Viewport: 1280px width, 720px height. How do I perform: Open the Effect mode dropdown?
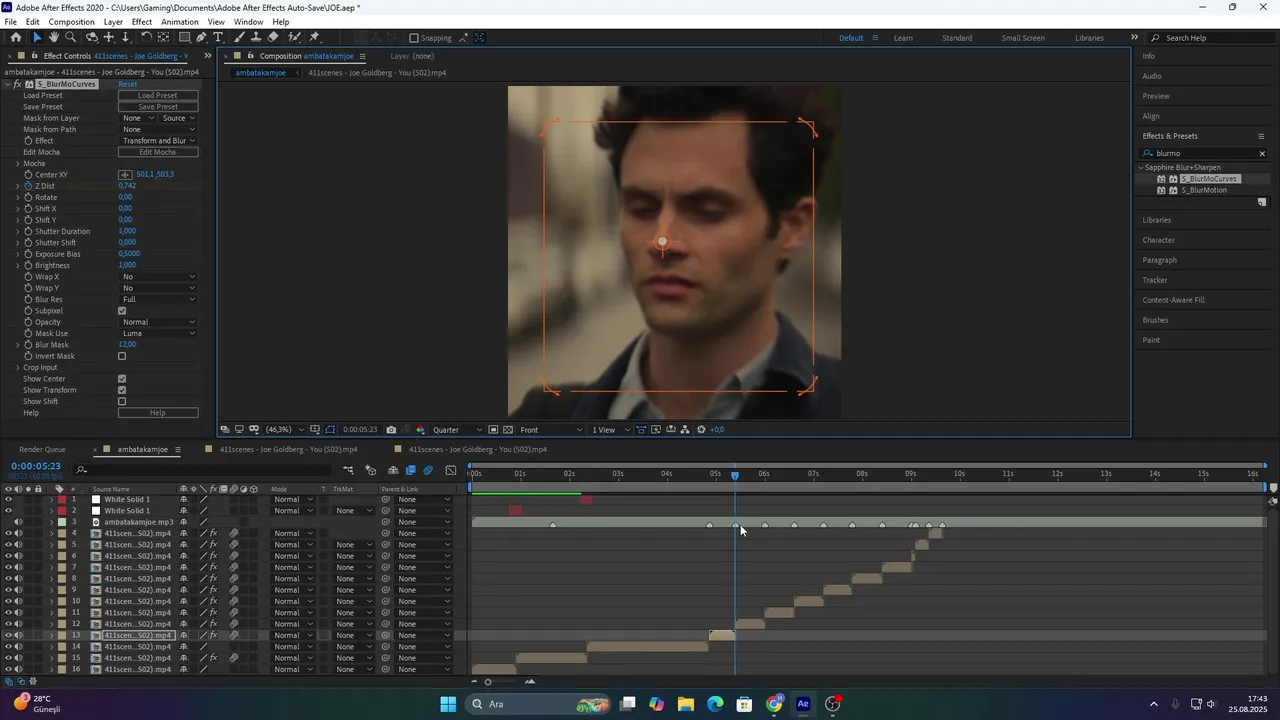(x=158, y=141)
